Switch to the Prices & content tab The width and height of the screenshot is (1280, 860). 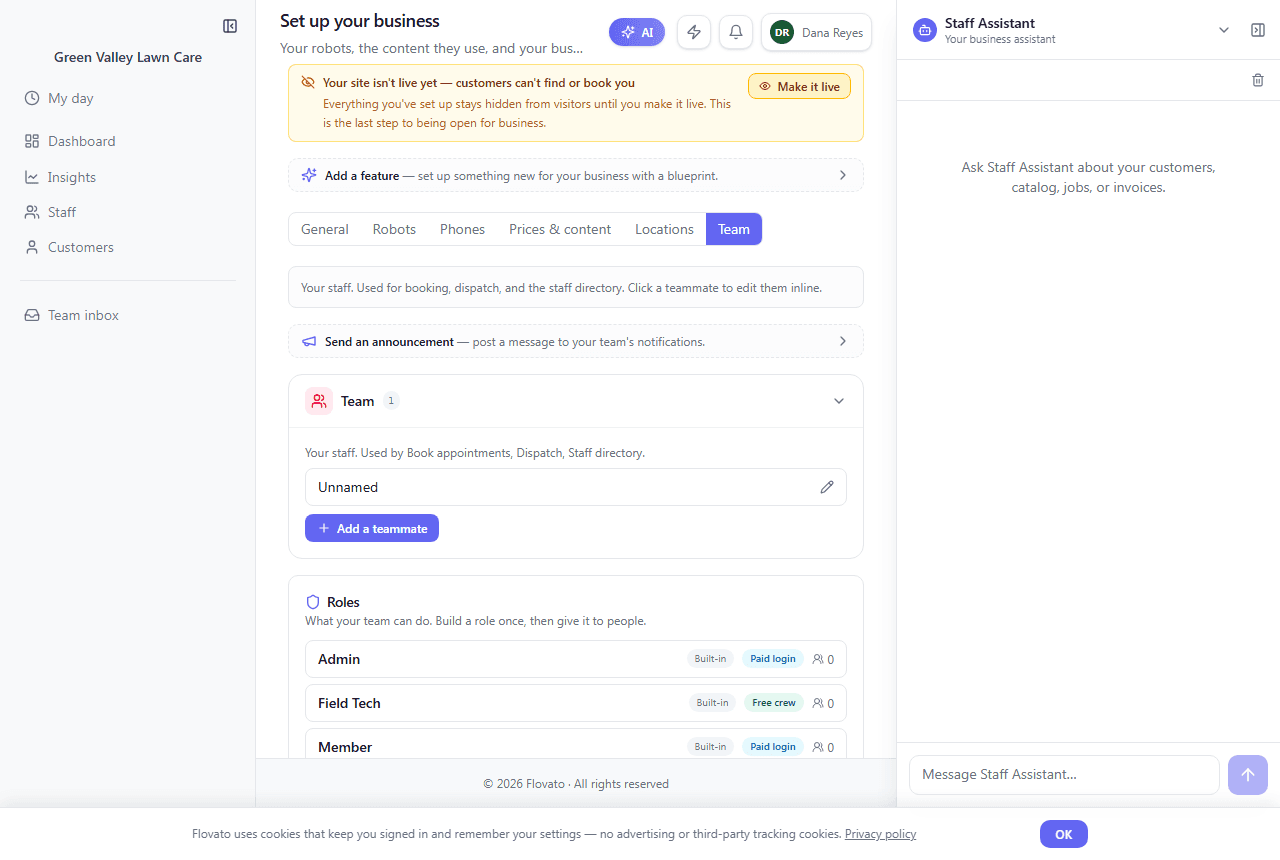tap(560, 229)
